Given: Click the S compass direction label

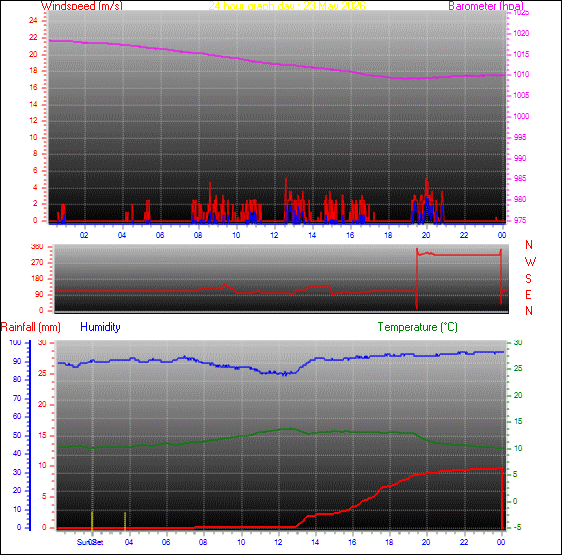Looking at the screenshot, I should point(528,279).
